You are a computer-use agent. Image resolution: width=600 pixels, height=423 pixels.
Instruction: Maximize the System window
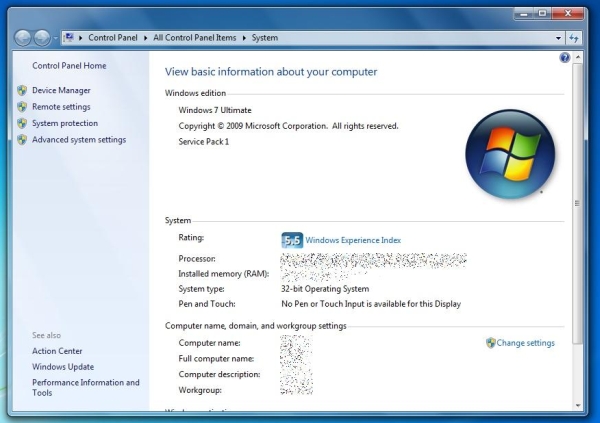(x=543, y=14)
